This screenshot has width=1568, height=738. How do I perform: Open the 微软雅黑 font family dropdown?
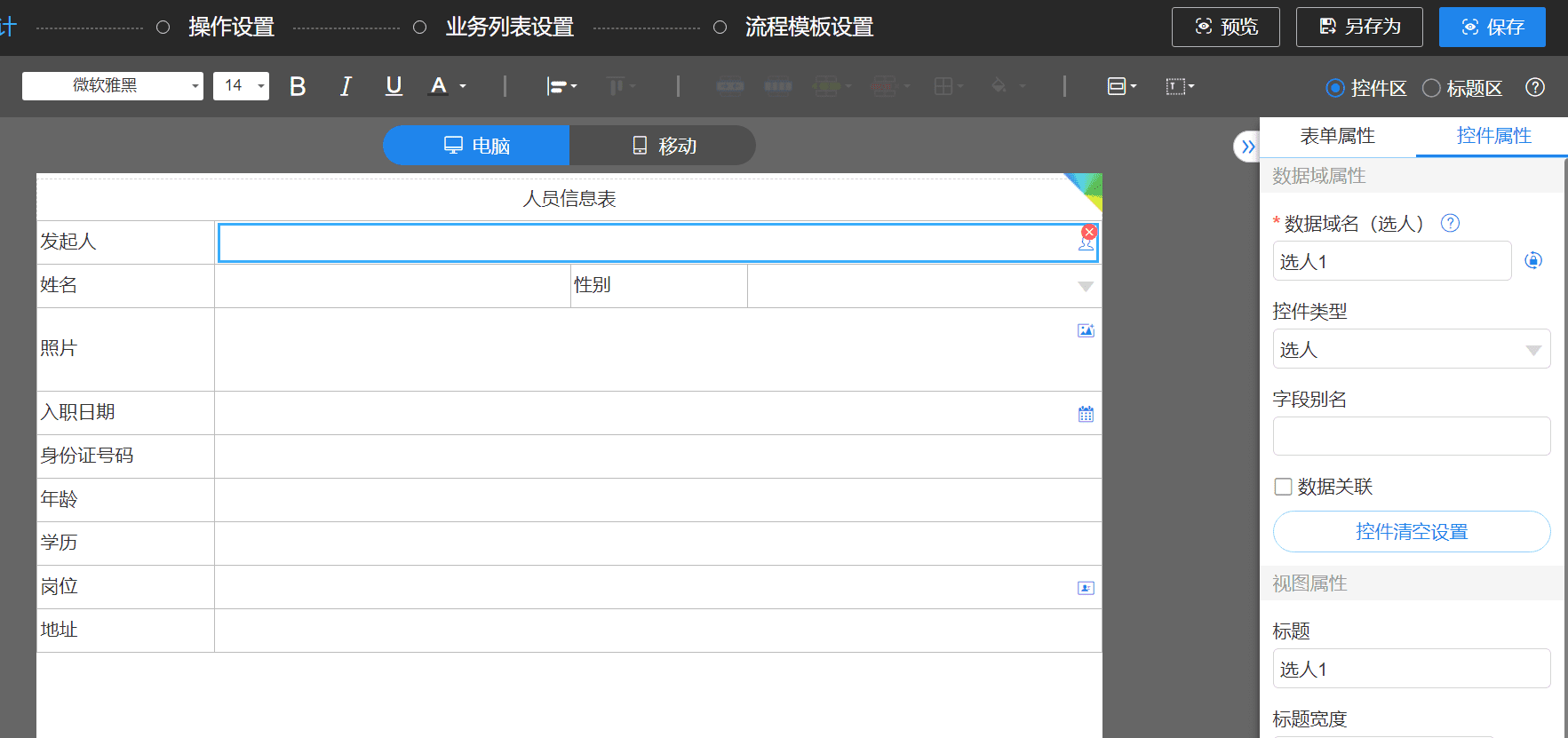[x=113, y=85]
